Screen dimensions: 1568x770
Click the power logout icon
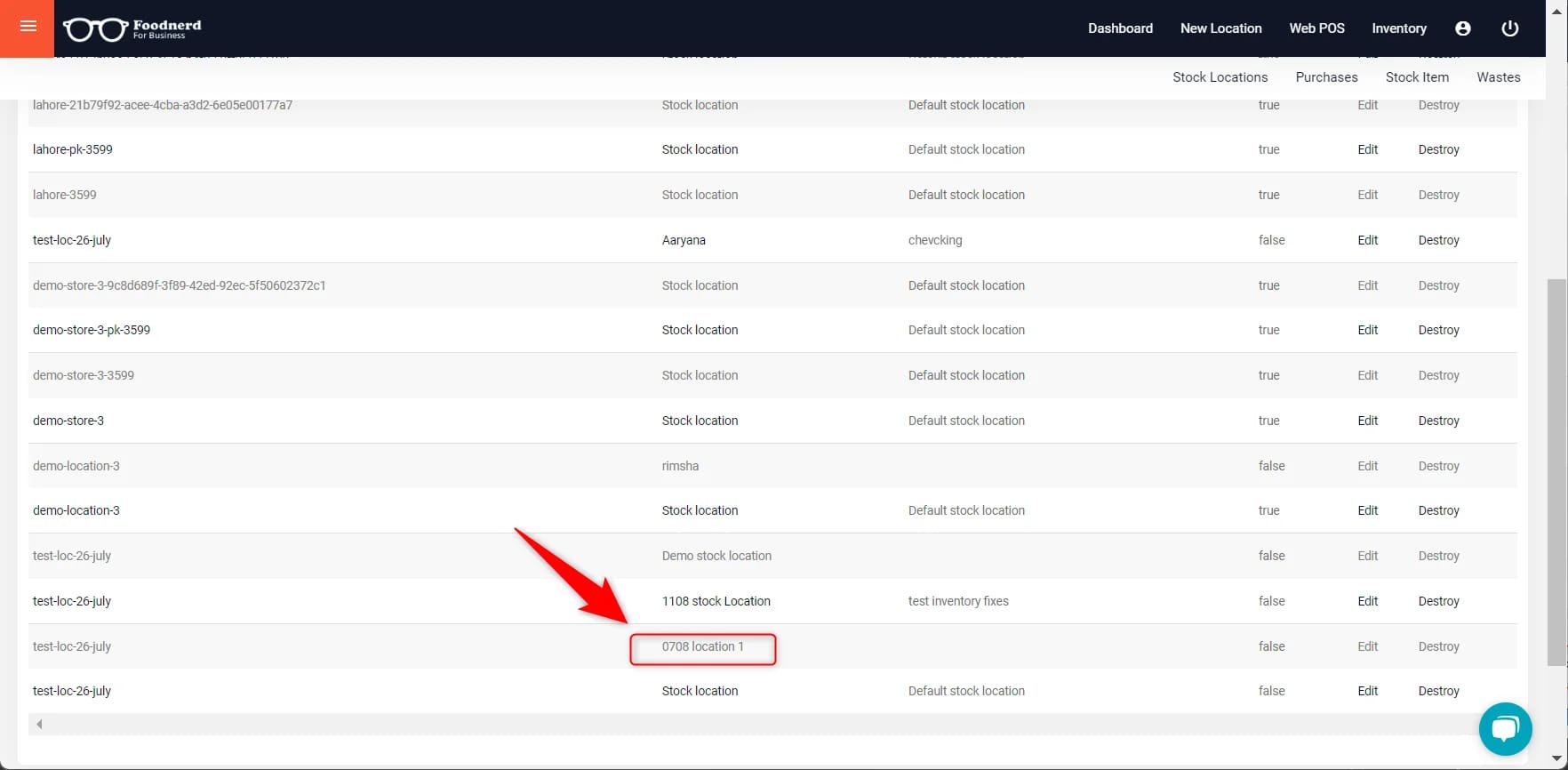coord(1509,28)
